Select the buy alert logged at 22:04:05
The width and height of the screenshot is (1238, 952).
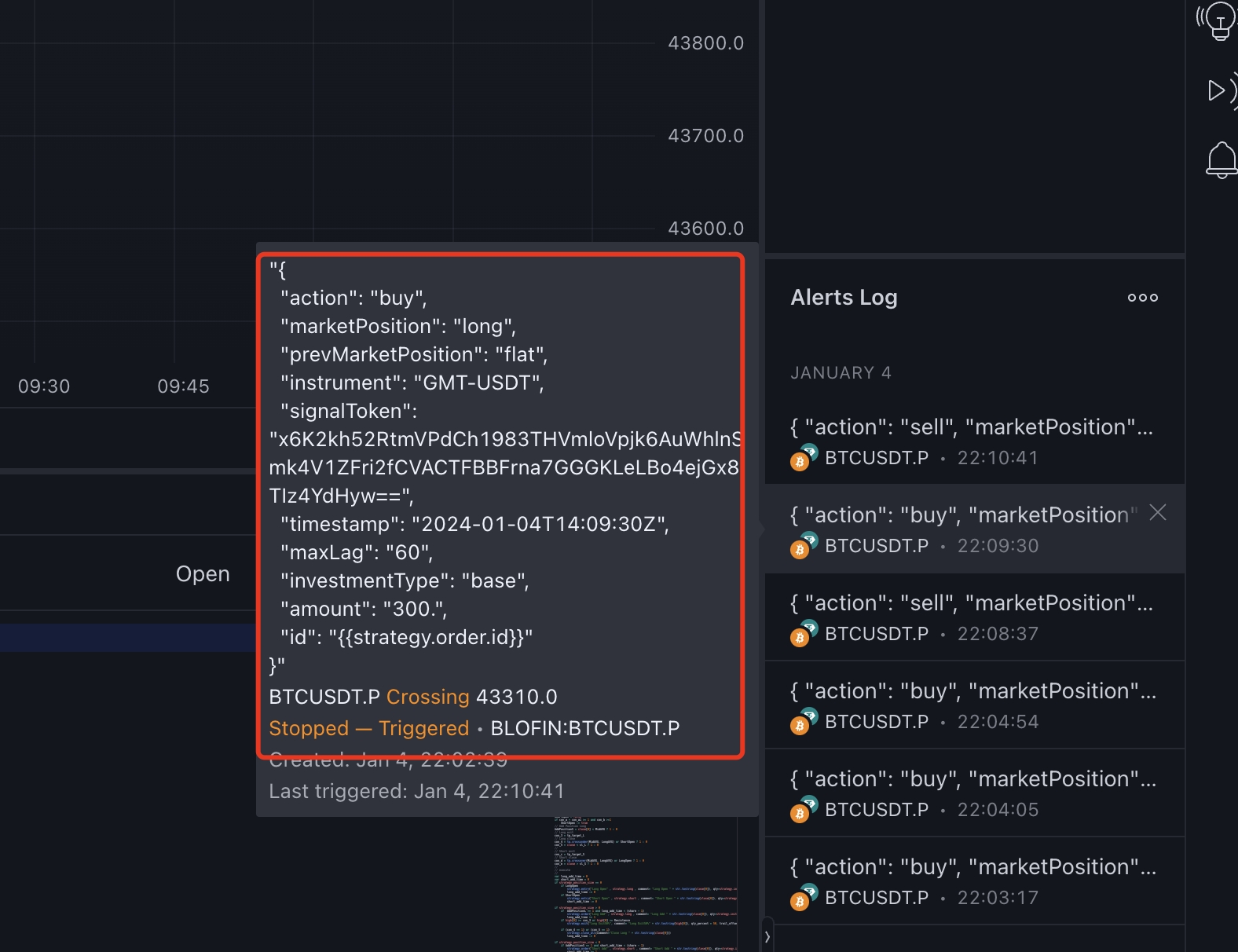coord(975,793)
